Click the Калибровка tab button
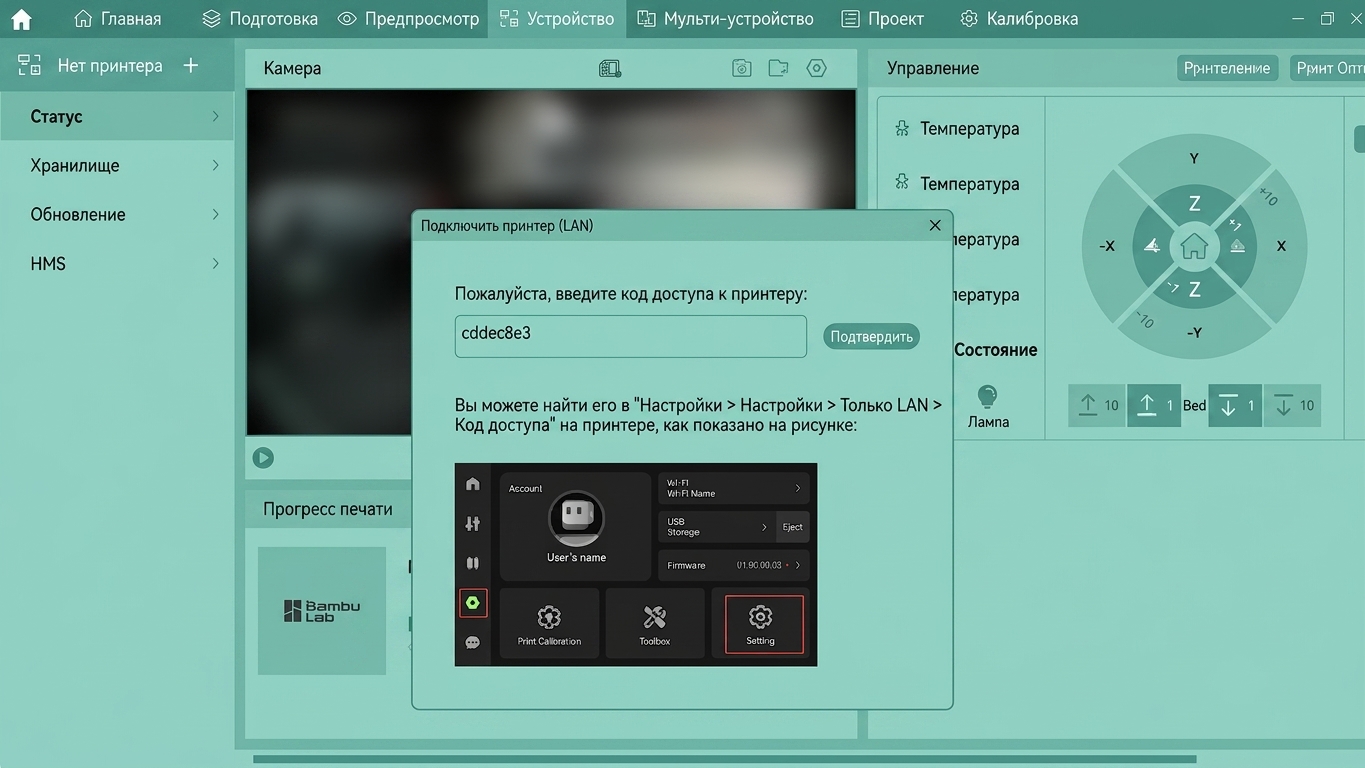 tap(1019, 19)
